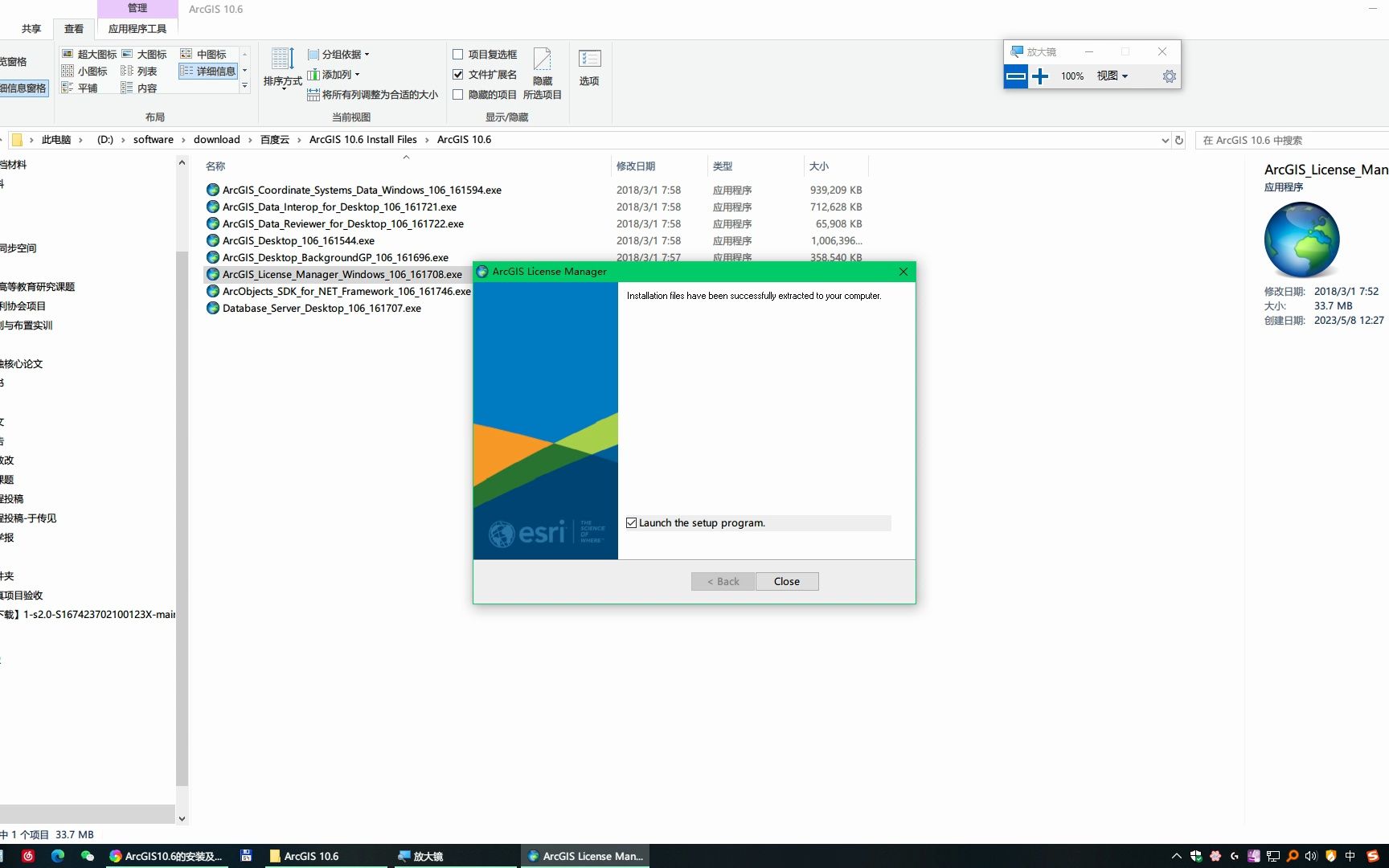Toggle the 项目复选框 item checkboxes option

pos(458,55)
